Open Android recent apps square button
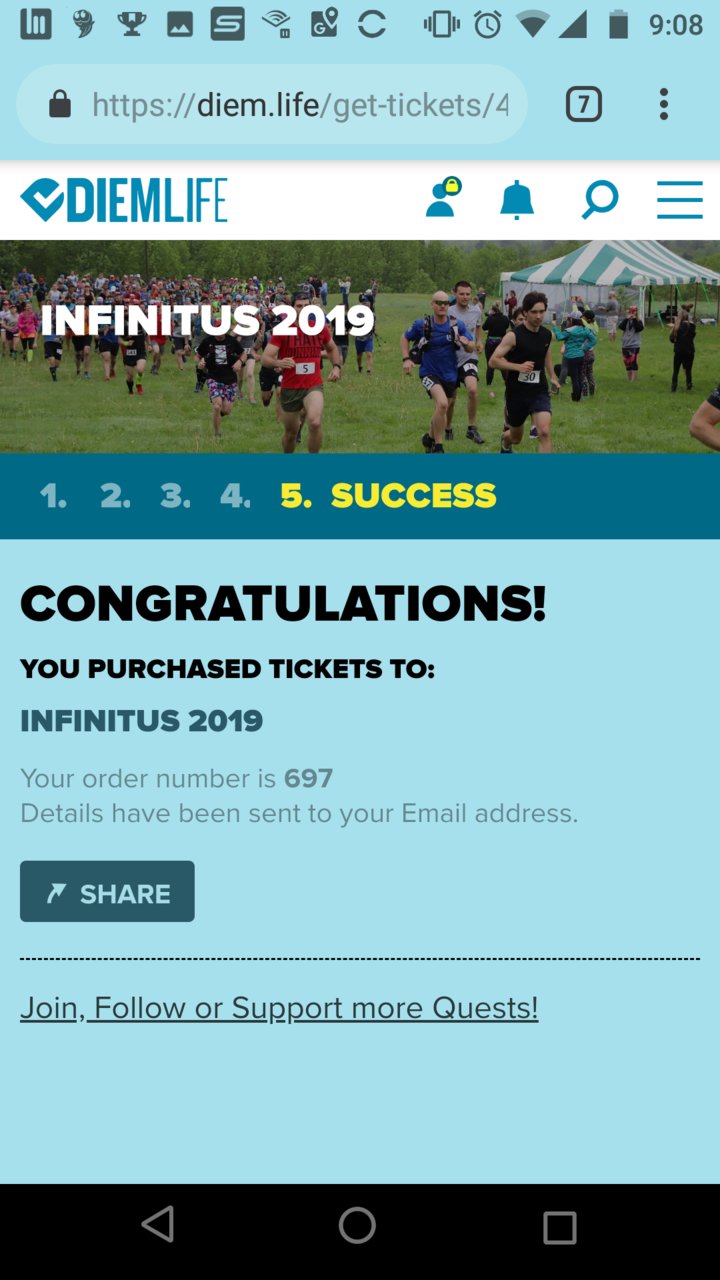This screenshot has width=720, height=1280. tap(560, 1227)
